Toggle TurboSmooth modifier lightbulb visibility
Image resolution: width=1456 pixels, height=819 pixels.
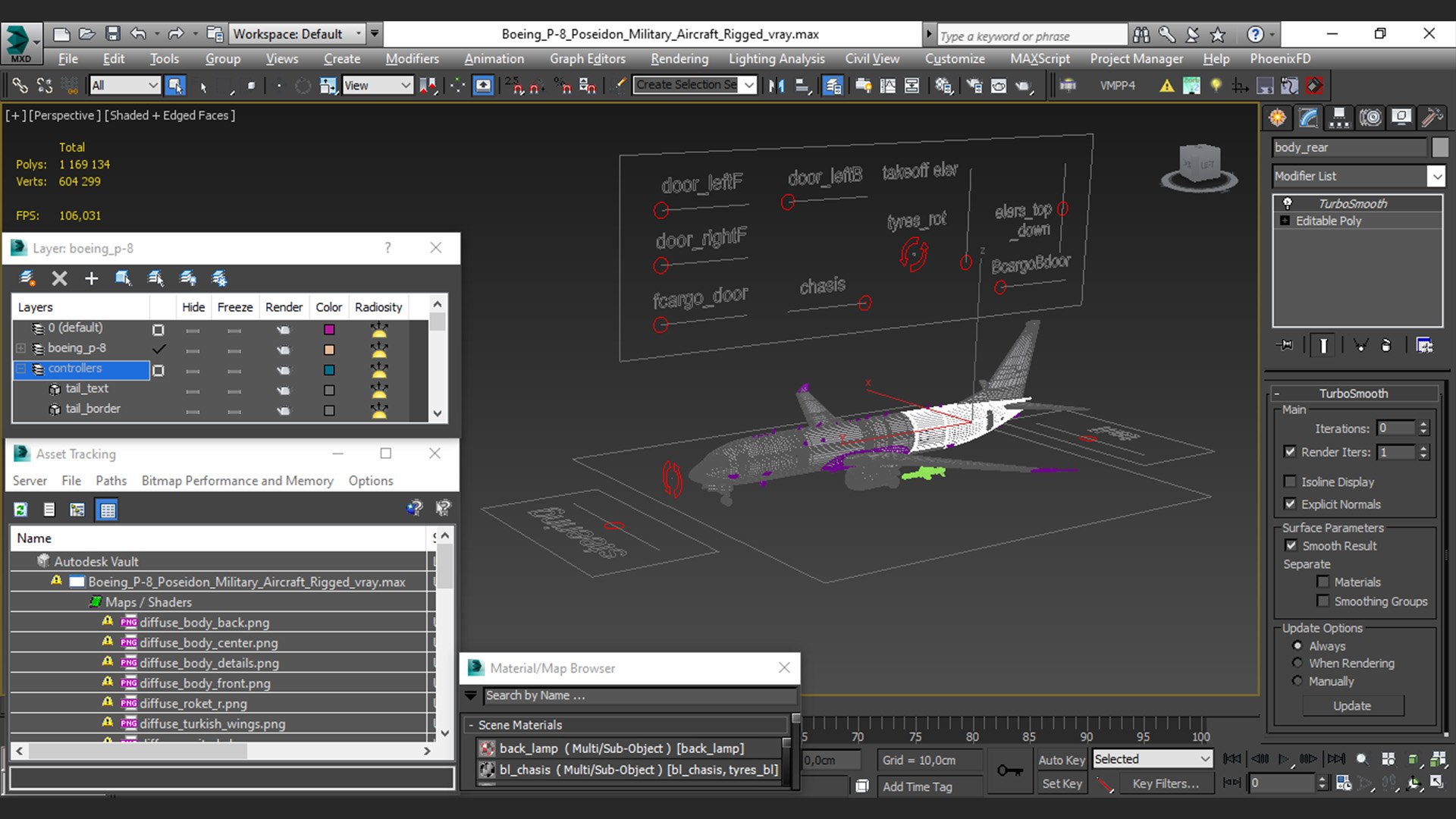pyautogui.click(x=1287, y=203)
